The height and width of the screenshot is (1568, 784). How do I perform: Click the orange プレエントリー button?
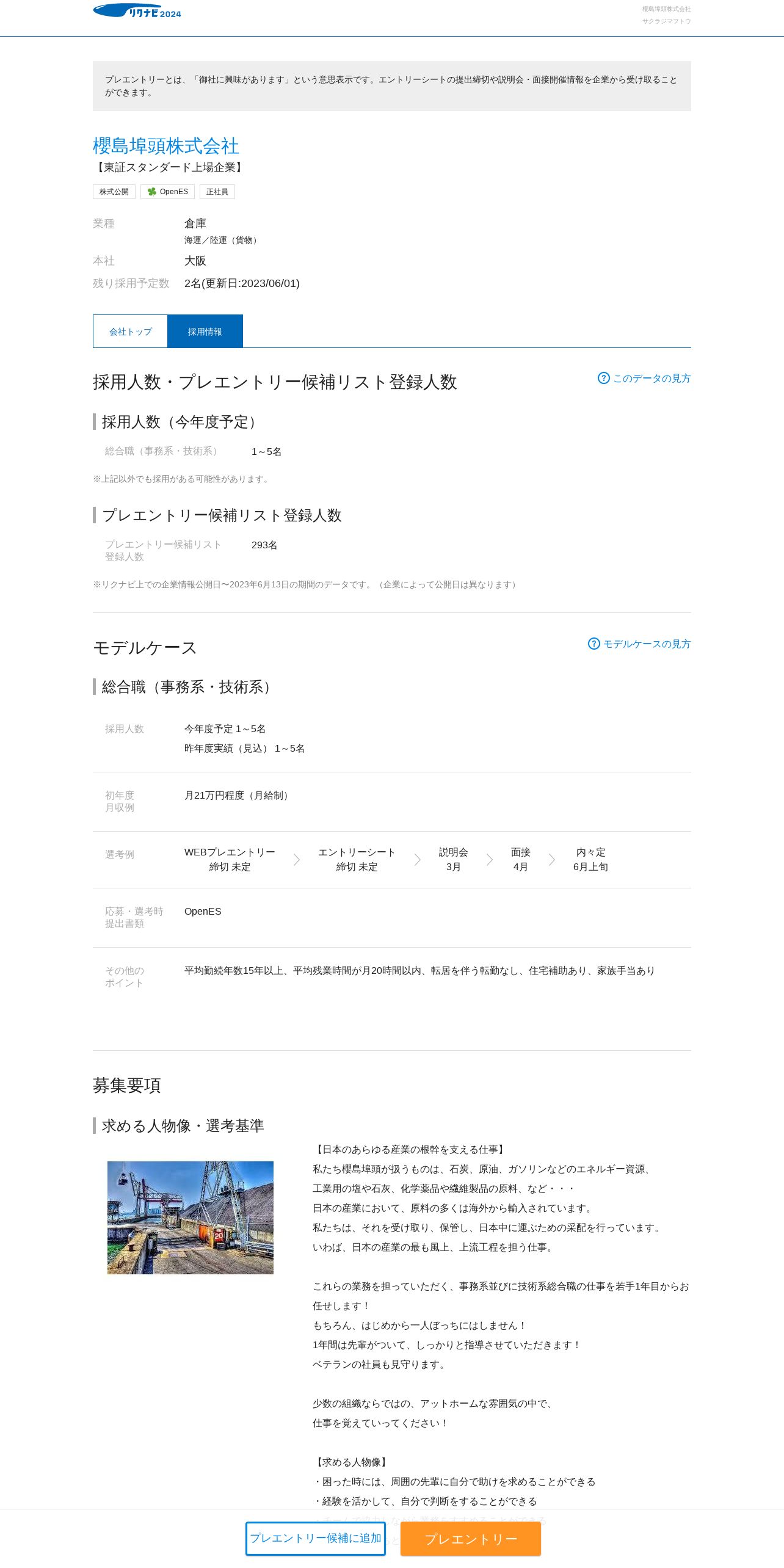tap(471, 1539)
